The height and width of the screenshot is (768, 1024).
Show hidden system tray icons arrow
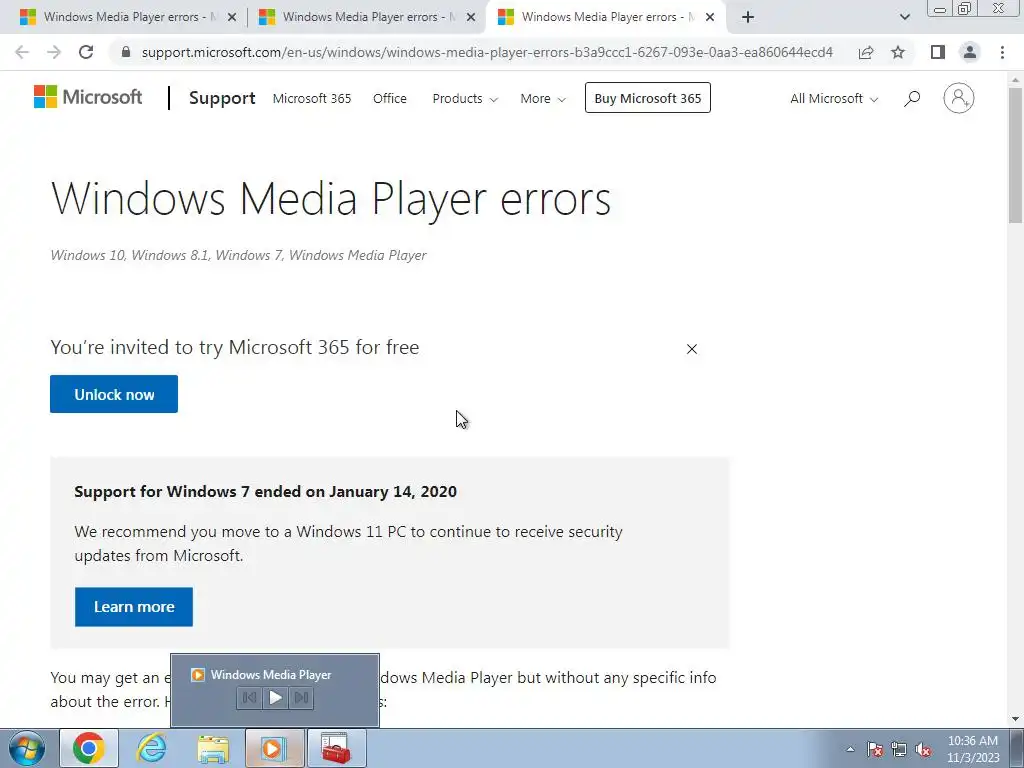pyautogui.click(x=850, y=750)
